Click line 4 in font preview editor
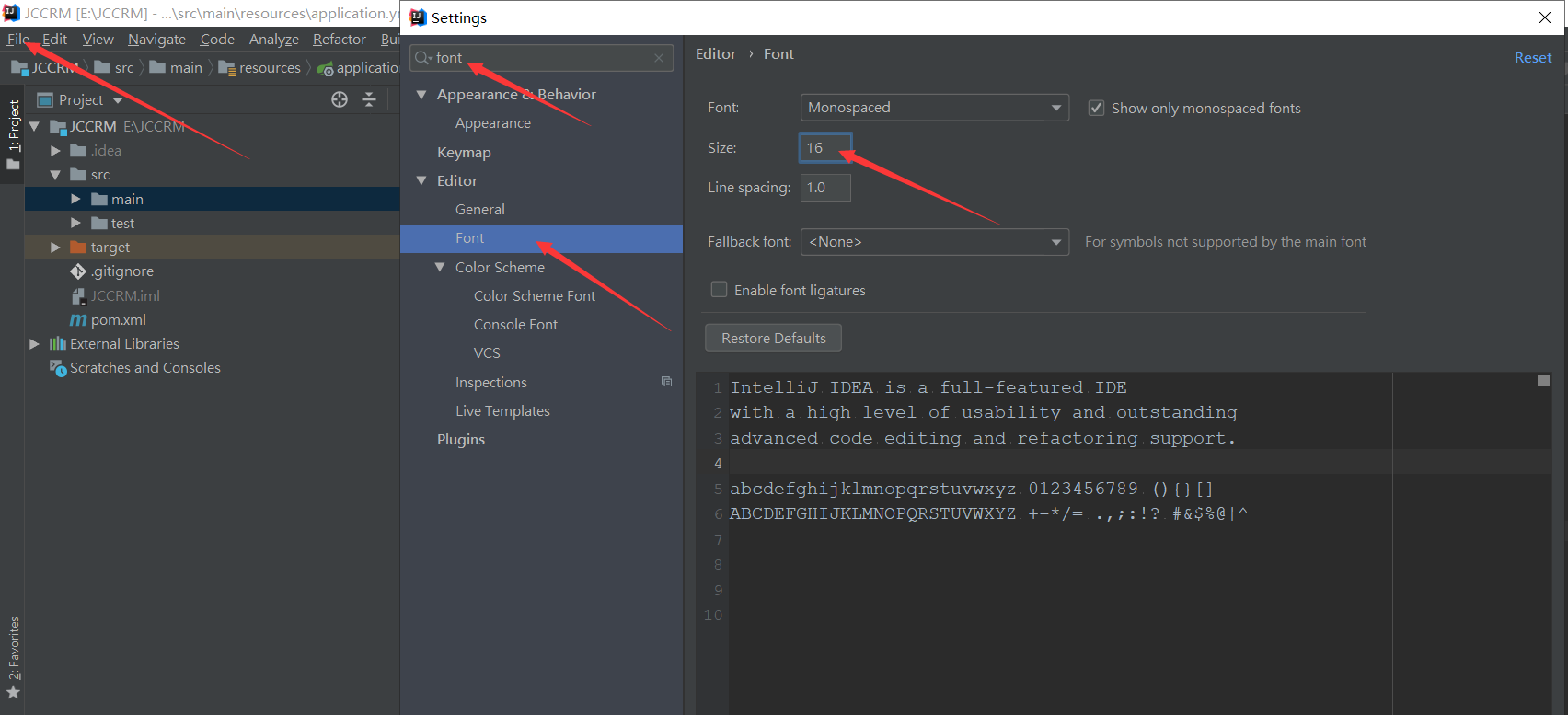This screenshot has width=1568, height=715. click(x=1123, y=463)
